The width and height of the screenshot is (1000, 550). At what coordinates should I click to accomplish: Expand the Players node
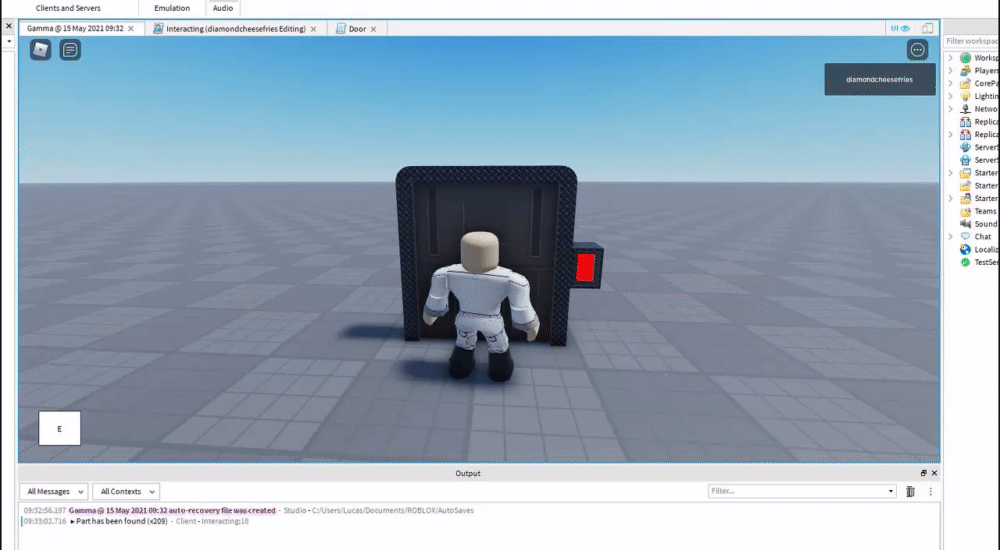(x=951, y=71)
